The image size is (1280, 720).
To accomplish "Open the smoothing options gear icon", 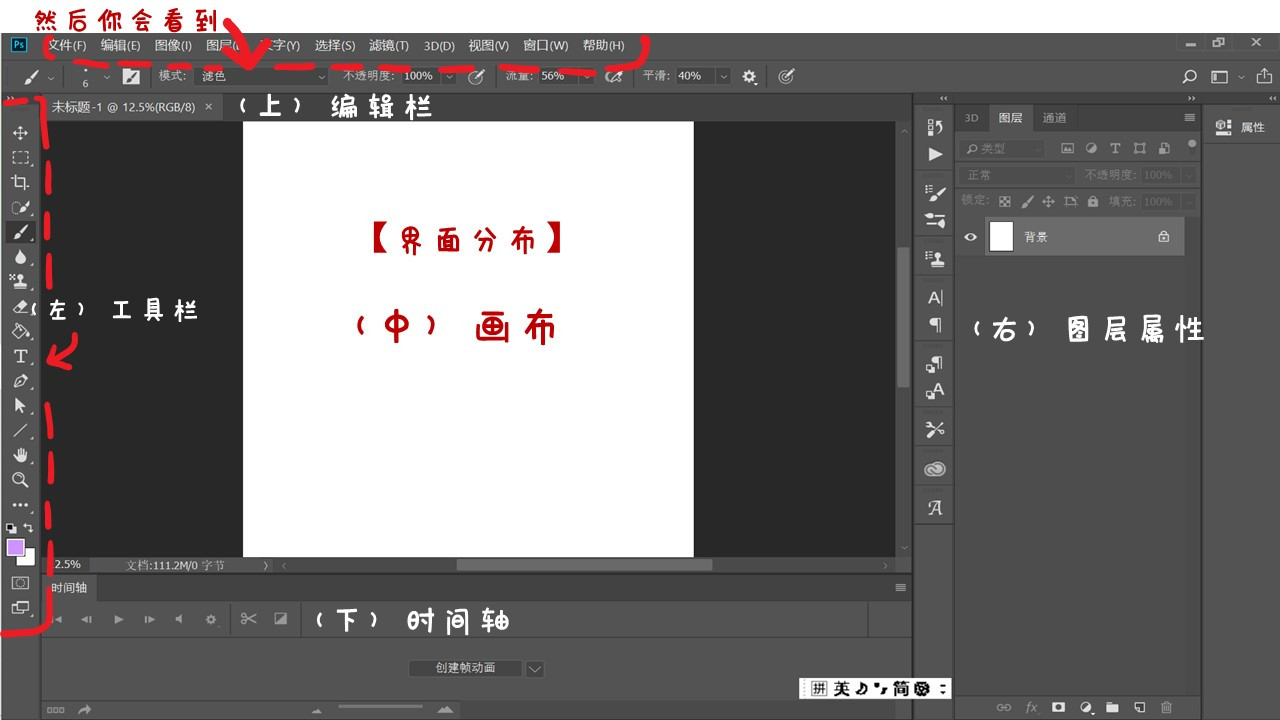I will 749,76.
